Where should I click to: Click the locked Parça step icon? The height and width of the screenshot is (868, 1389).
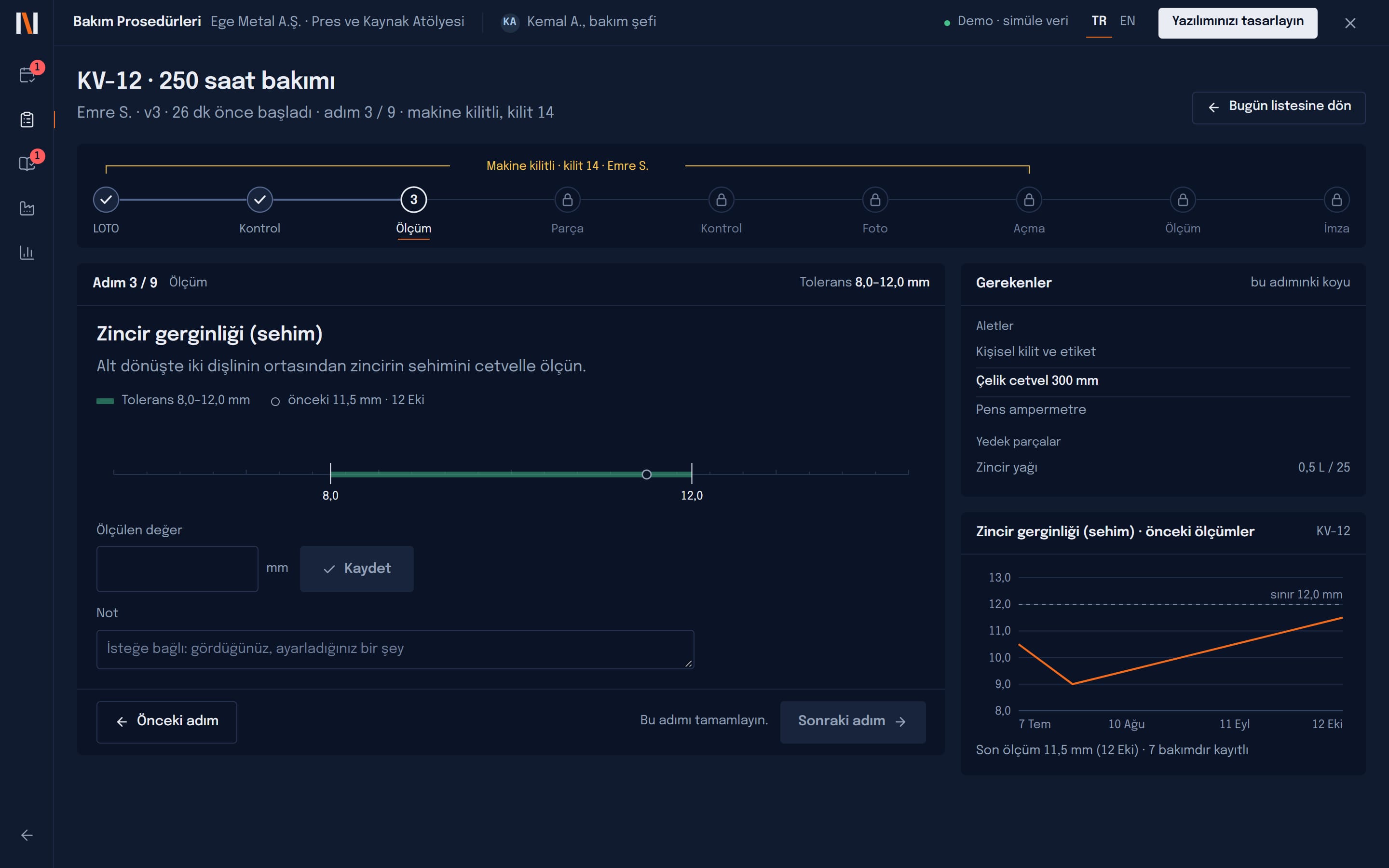[568, 200]
